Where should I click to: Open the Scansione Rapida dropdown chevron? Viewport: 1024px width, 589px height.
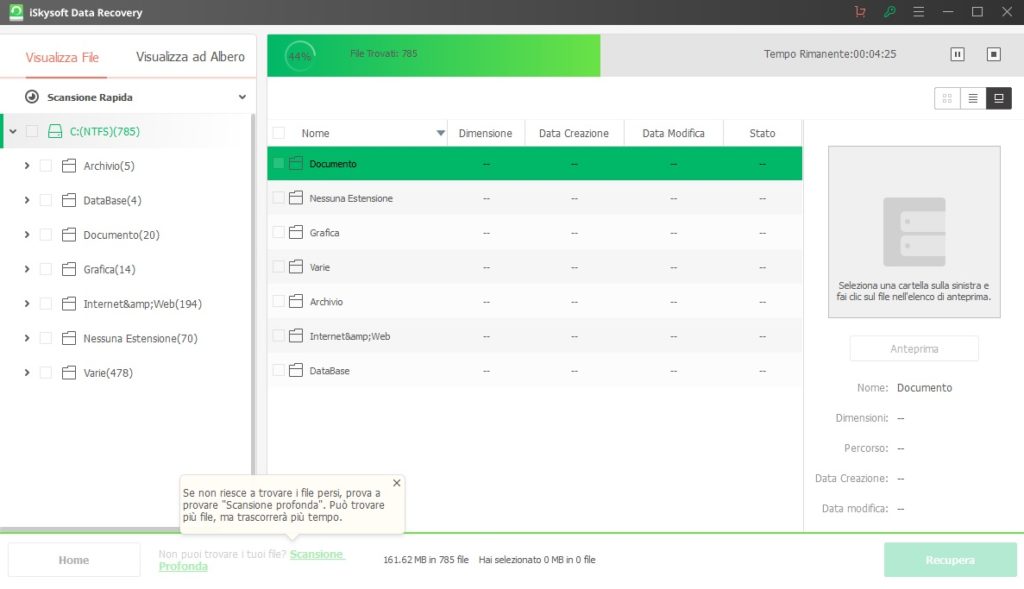(242, 97)
